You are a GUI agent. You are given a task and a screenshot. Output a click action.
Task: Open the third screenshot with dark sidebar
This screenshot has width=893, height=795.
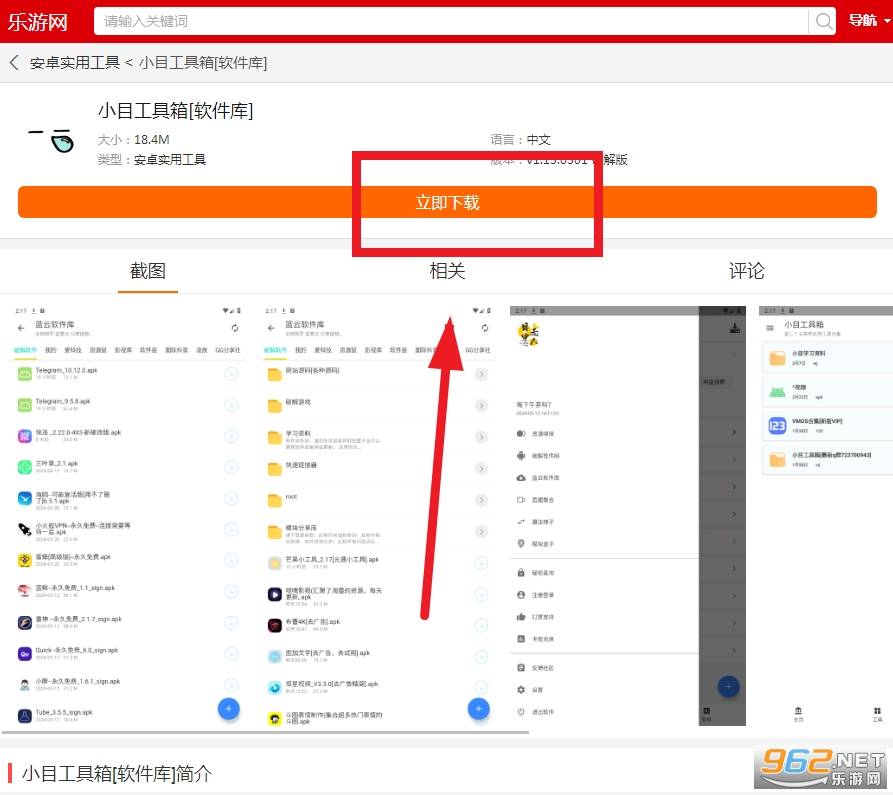pyautogui.click(x=627, y=515)
